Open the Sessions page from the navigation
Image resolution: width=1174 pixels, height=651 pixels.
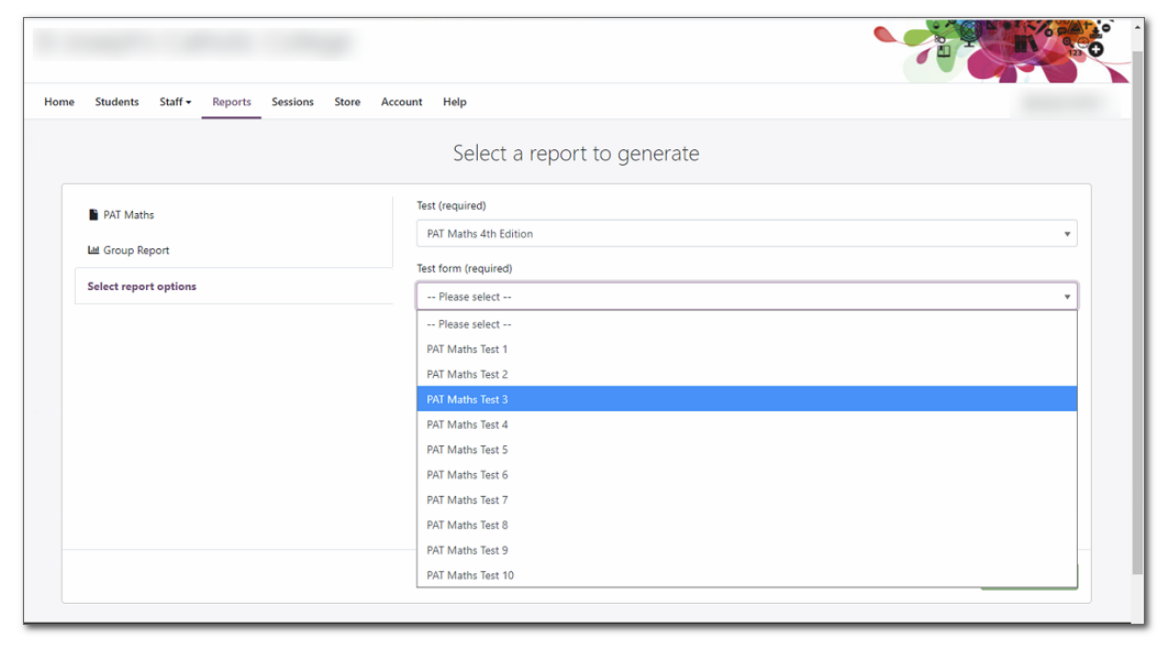[x=292, y=101]
